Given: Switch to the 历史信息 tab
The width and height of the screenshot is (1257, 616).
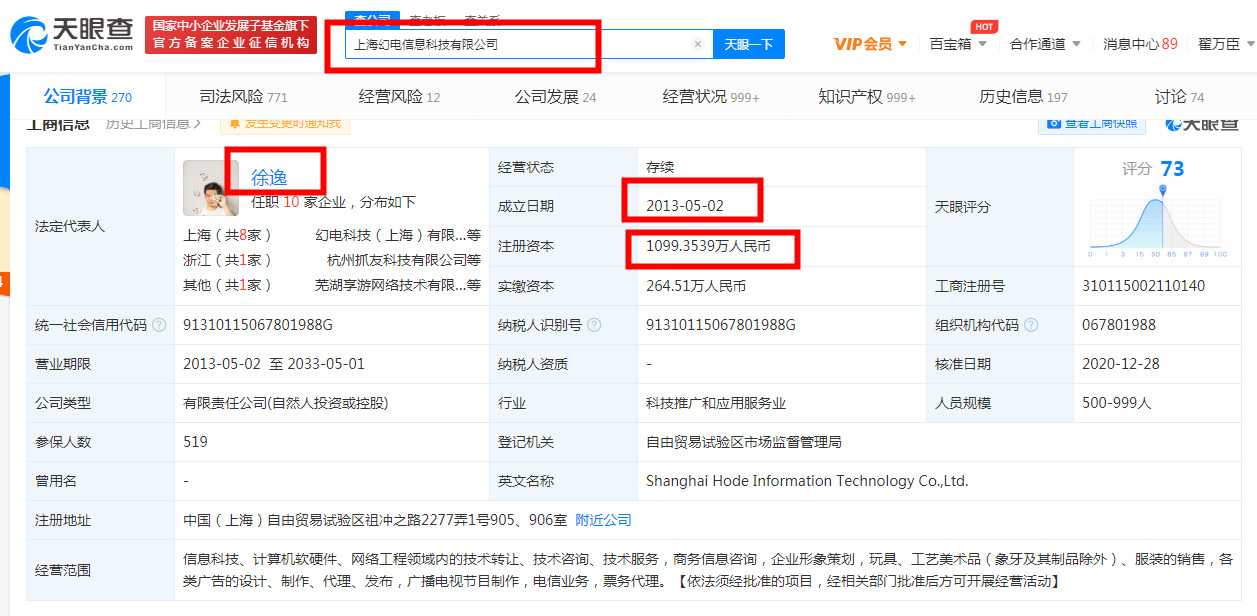Looking at the screenshot, I should 1023,97.
